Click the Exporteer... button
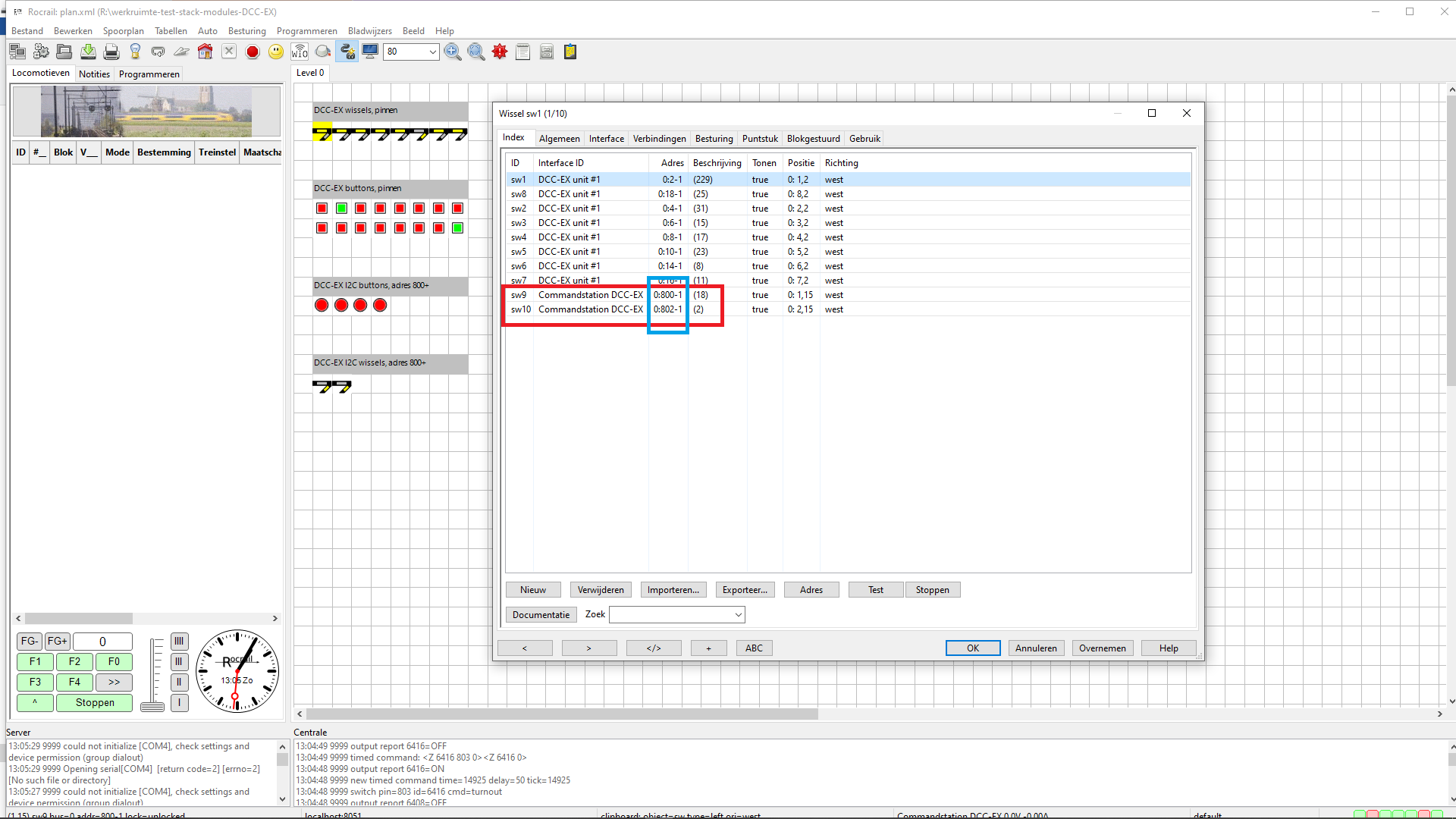Viewport: 1456px width, 819px height. (x=744, y=590)
